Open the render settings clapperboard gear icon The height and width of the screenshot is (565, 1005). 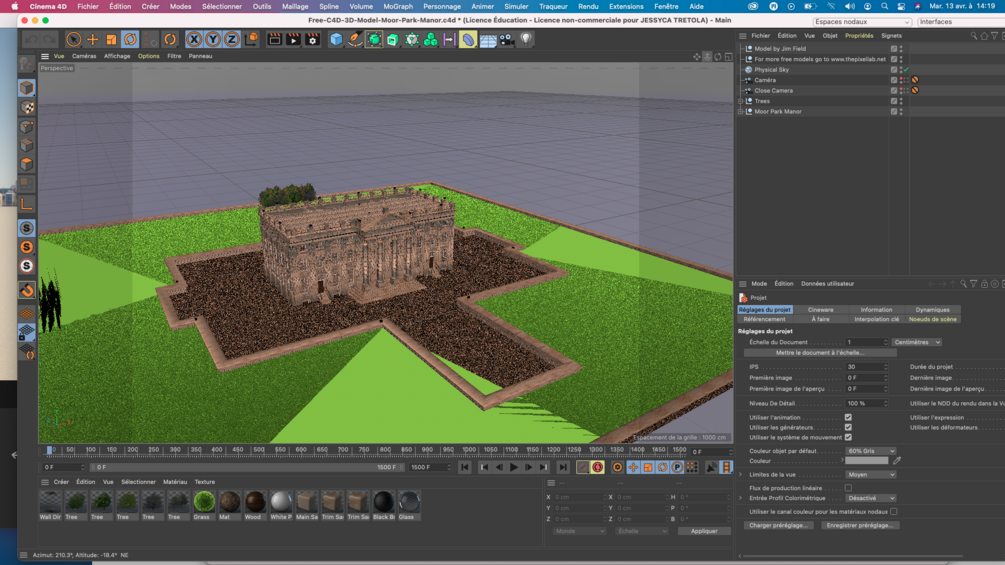click(x=312, y=40)
